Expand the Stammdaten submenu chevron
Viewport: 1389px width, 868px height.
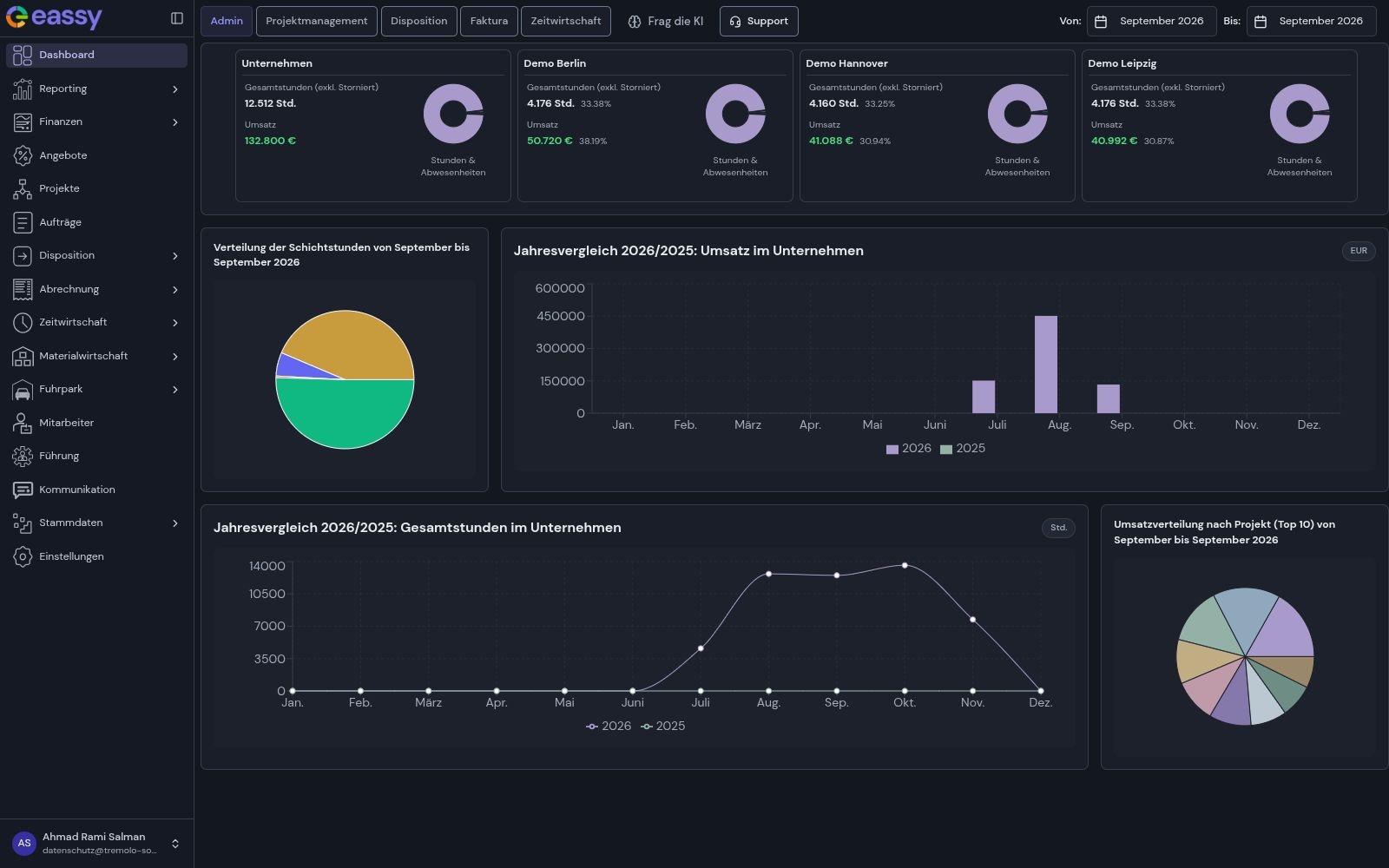tap(175, 523)
